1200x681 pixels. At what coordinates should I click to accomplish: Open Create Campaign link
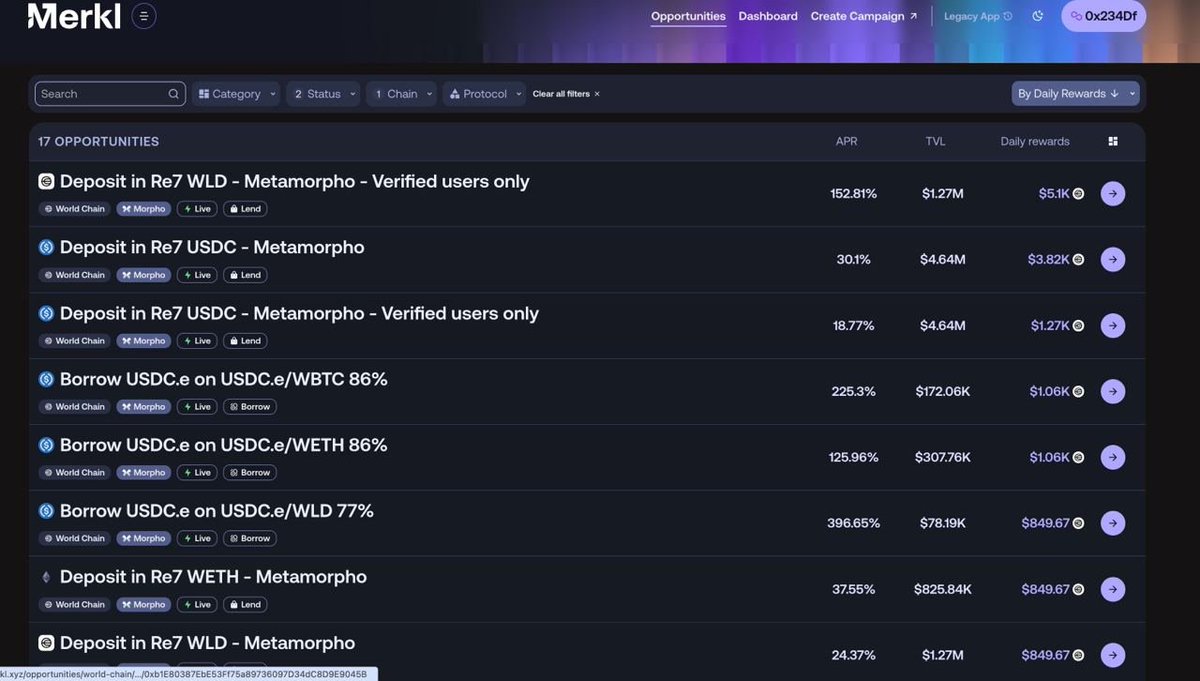864,16
